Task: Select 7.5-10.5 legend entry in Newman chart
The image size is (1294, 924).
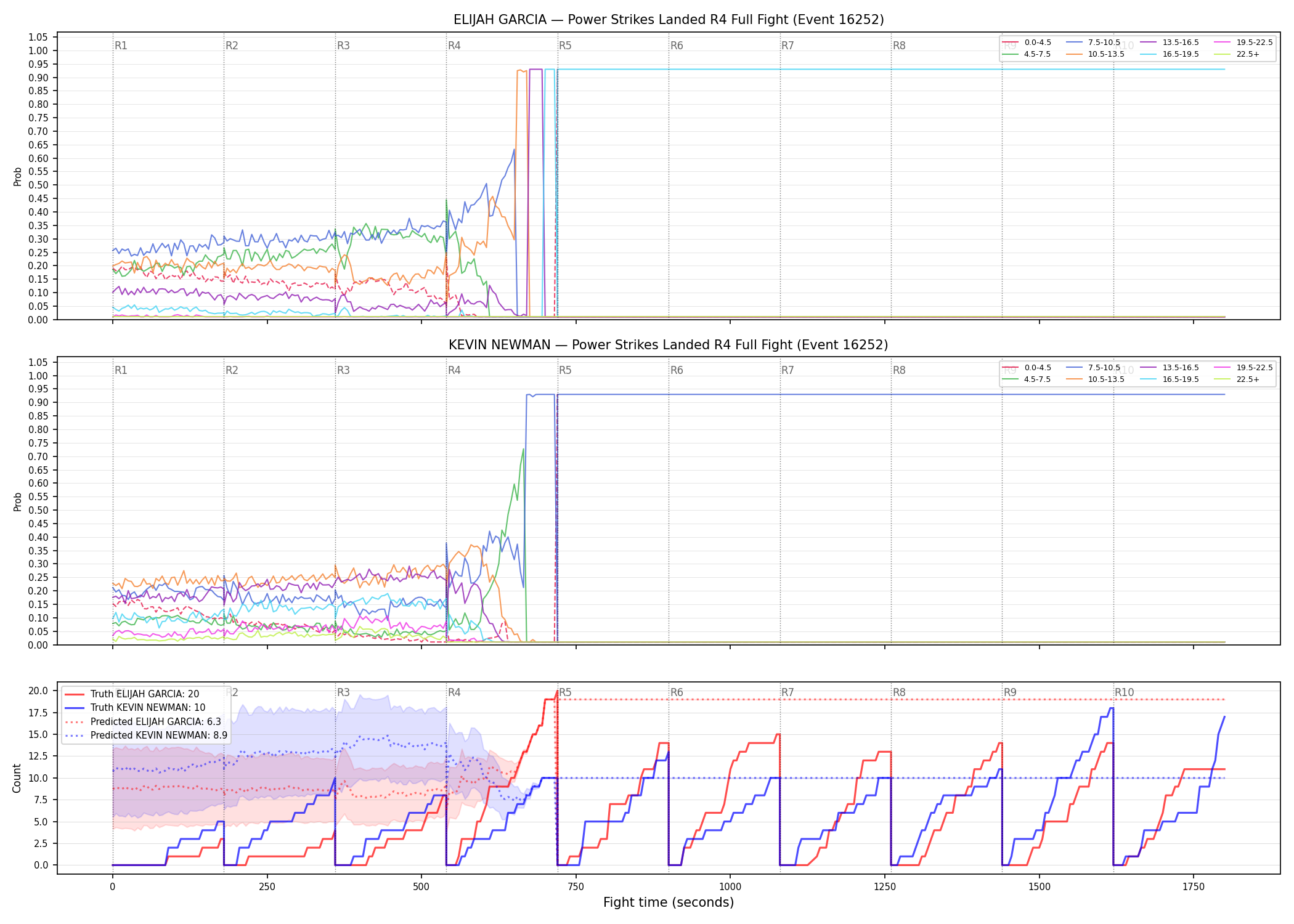Action: 1093,368
